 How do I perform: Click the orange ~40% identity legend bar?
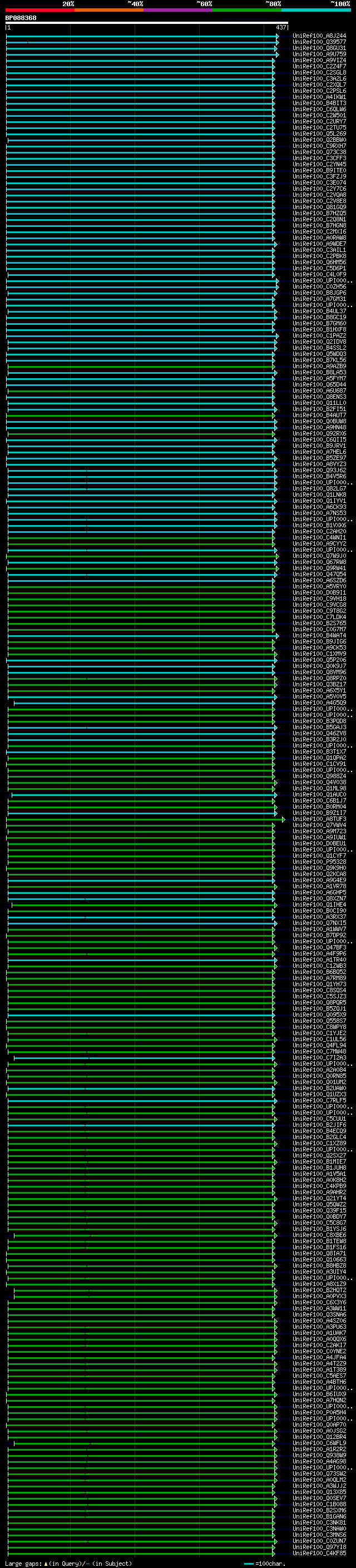pyautogui.click(x=109, y=10)
